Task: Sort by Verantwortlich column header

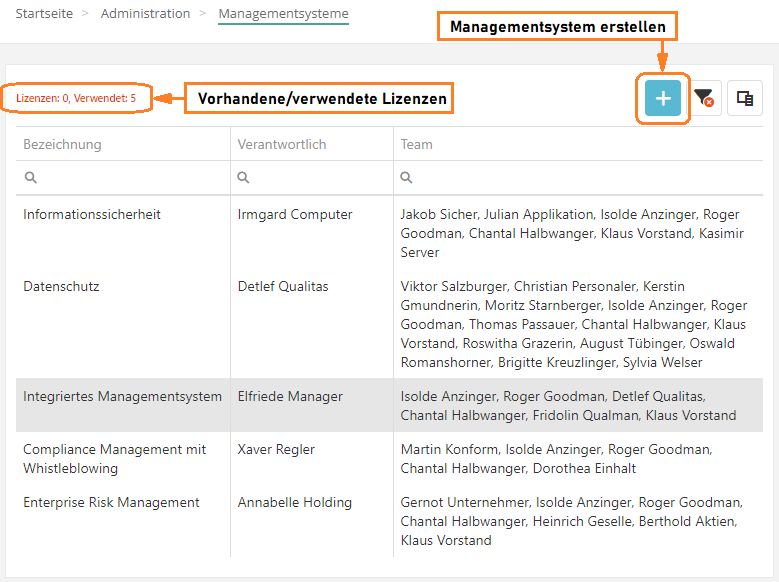Action: click(x=282, y=144)
